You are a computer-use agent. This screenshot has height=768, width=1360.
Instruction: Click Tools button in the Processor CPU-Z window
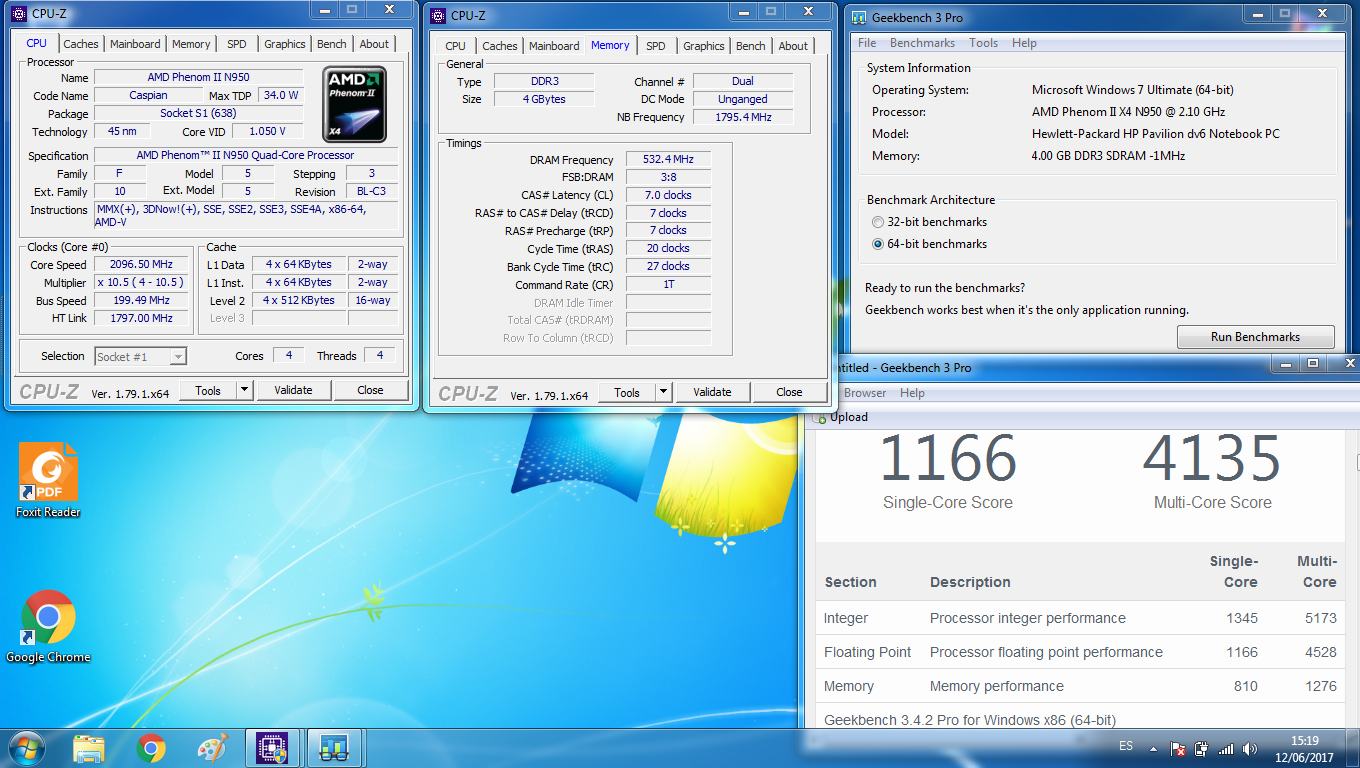pos(208,390)
